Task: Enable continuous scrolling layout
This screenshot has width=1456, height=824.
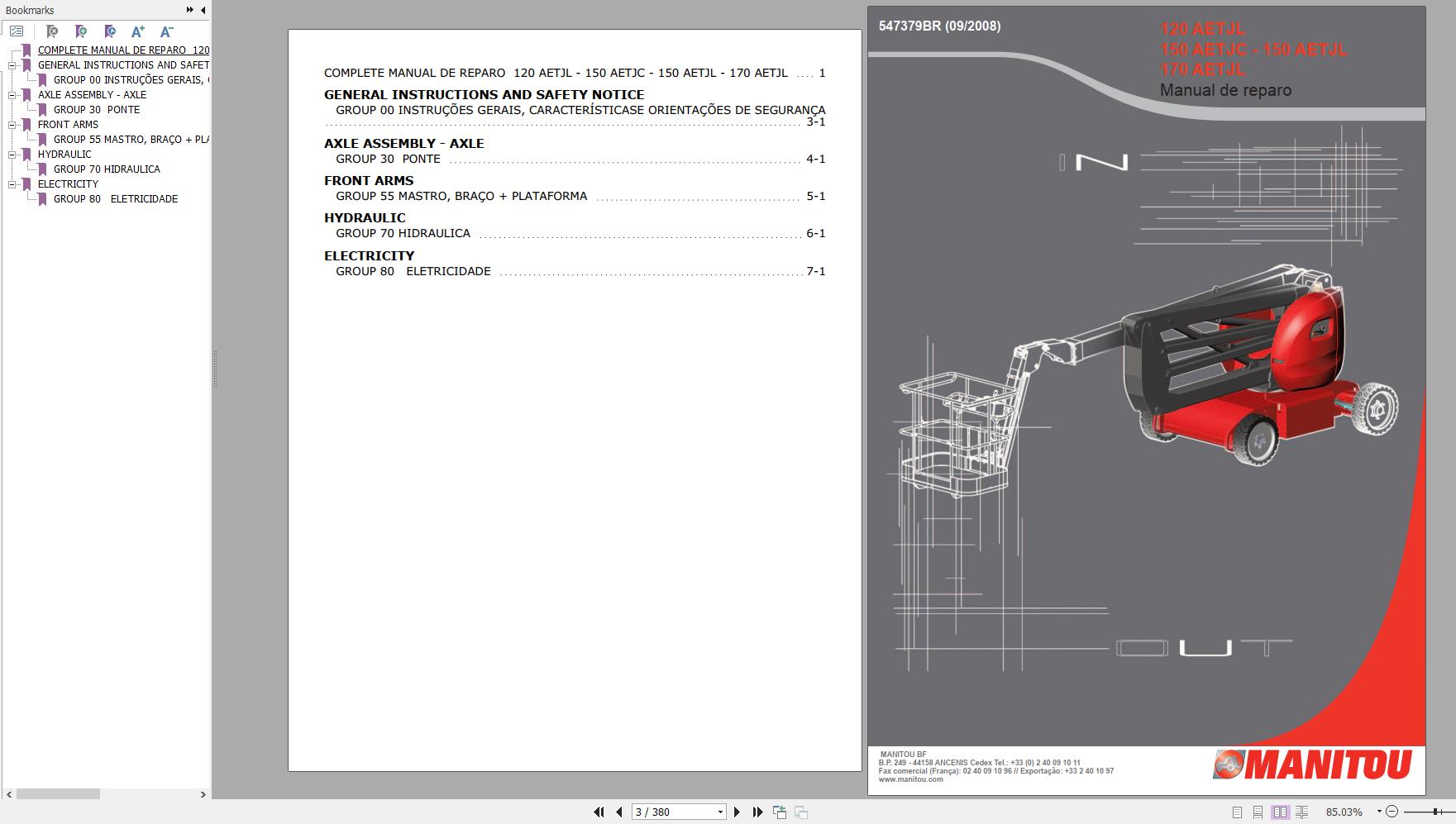Action: (x=1258, y=812)
